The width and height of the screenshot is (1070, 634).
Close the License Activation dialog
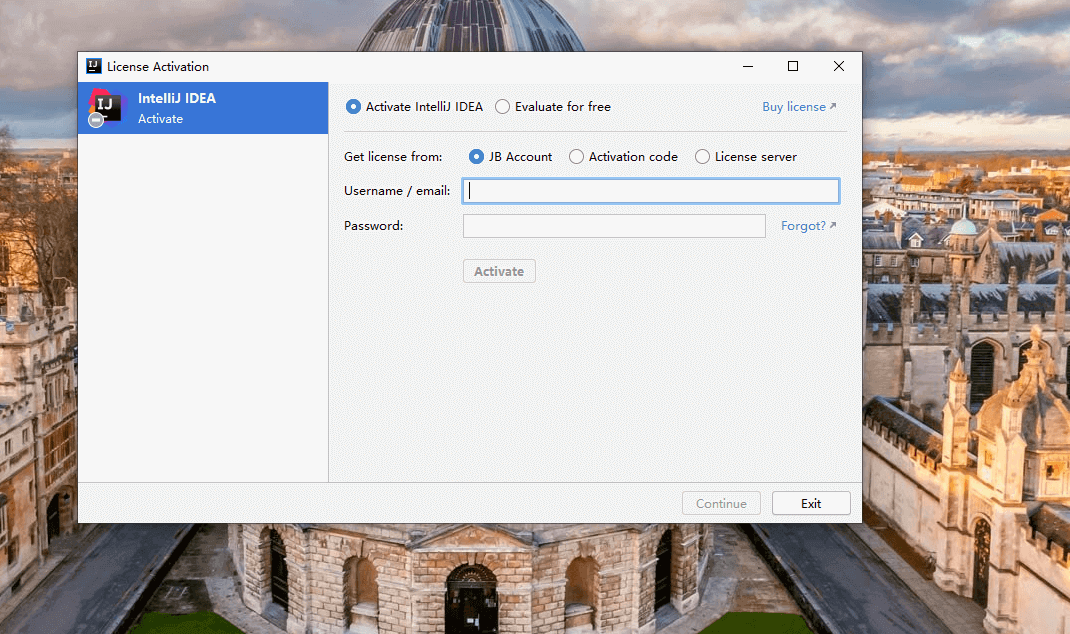click(x=838, y=67)
